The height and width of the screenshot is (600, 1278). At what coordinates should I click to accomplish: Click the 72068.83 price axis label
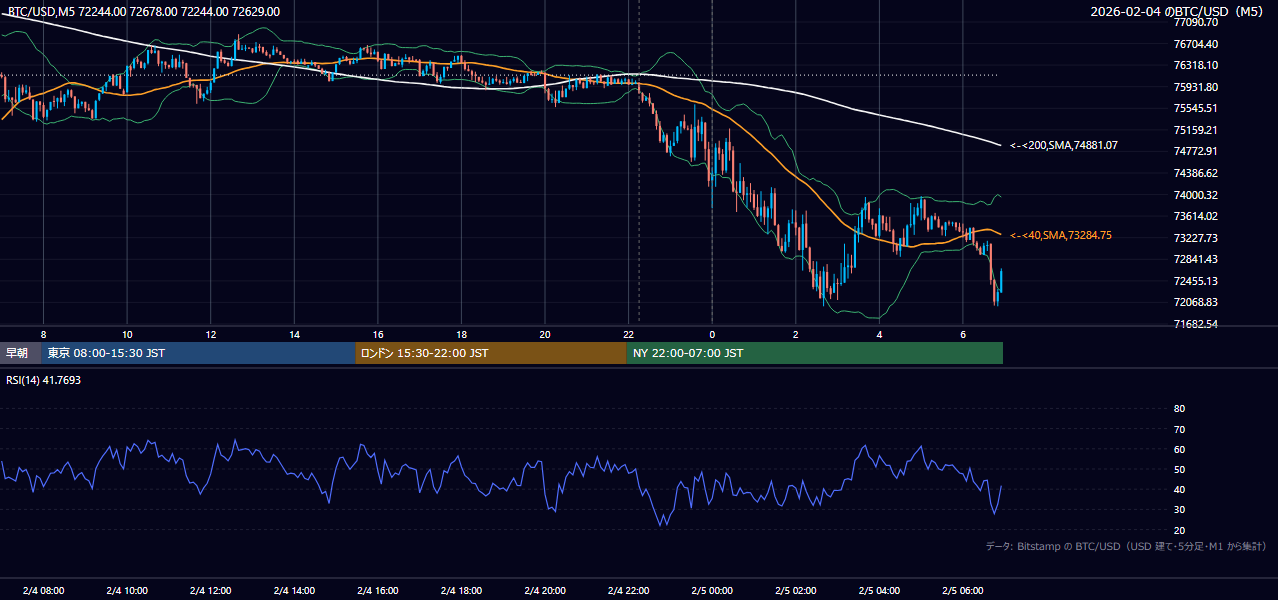click(1196, 302)
